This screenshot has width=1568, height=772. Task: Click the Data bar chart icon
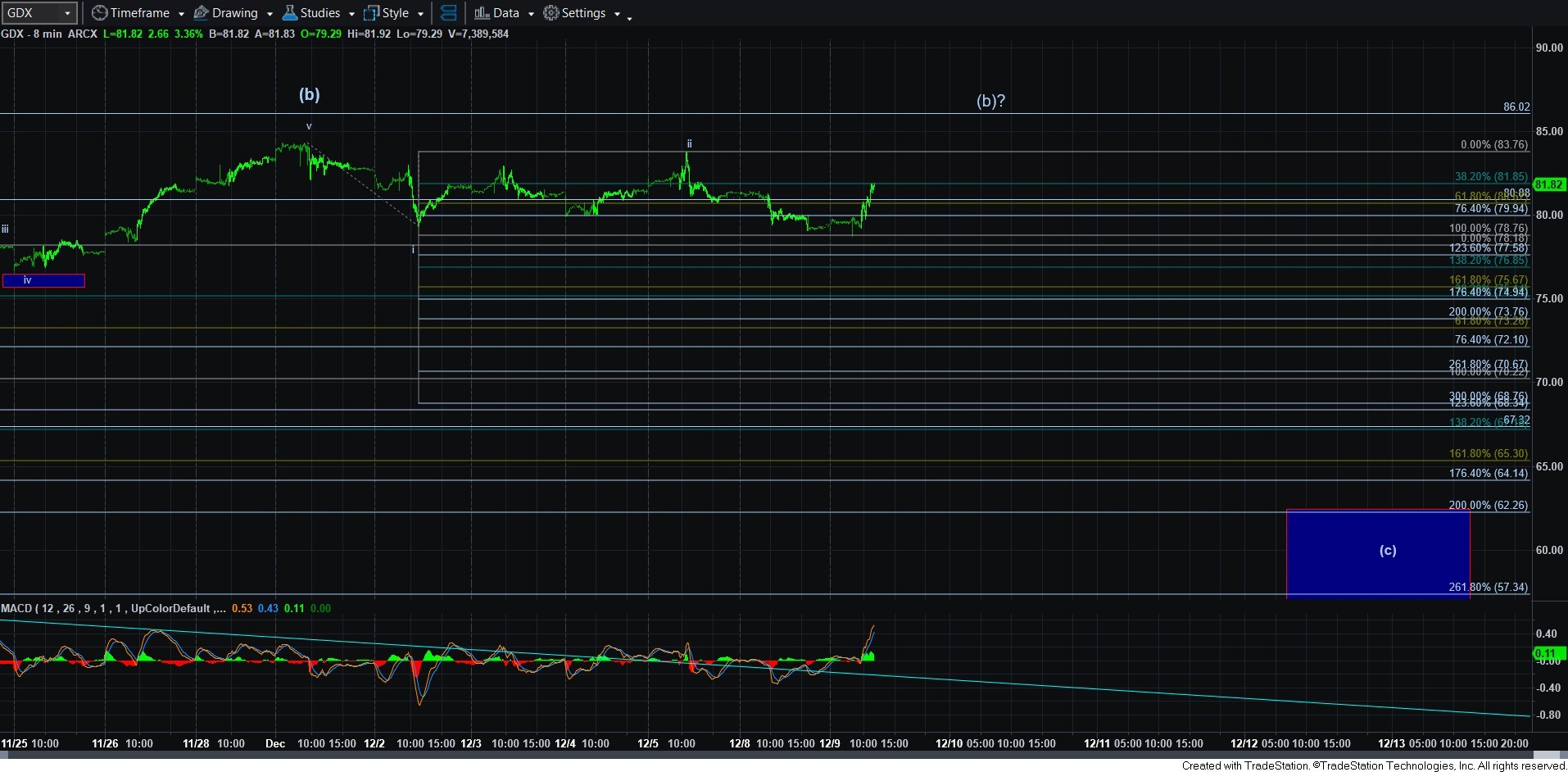(482, 13)
